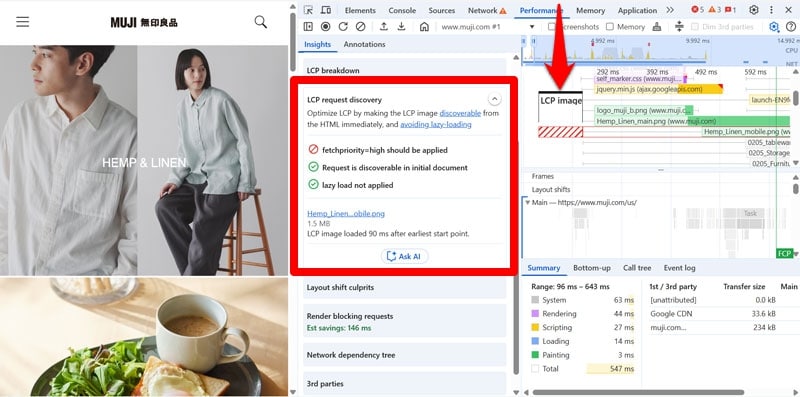
Task: Follow the 'avoiding lazy-loading' link
Action: point(436,124)
